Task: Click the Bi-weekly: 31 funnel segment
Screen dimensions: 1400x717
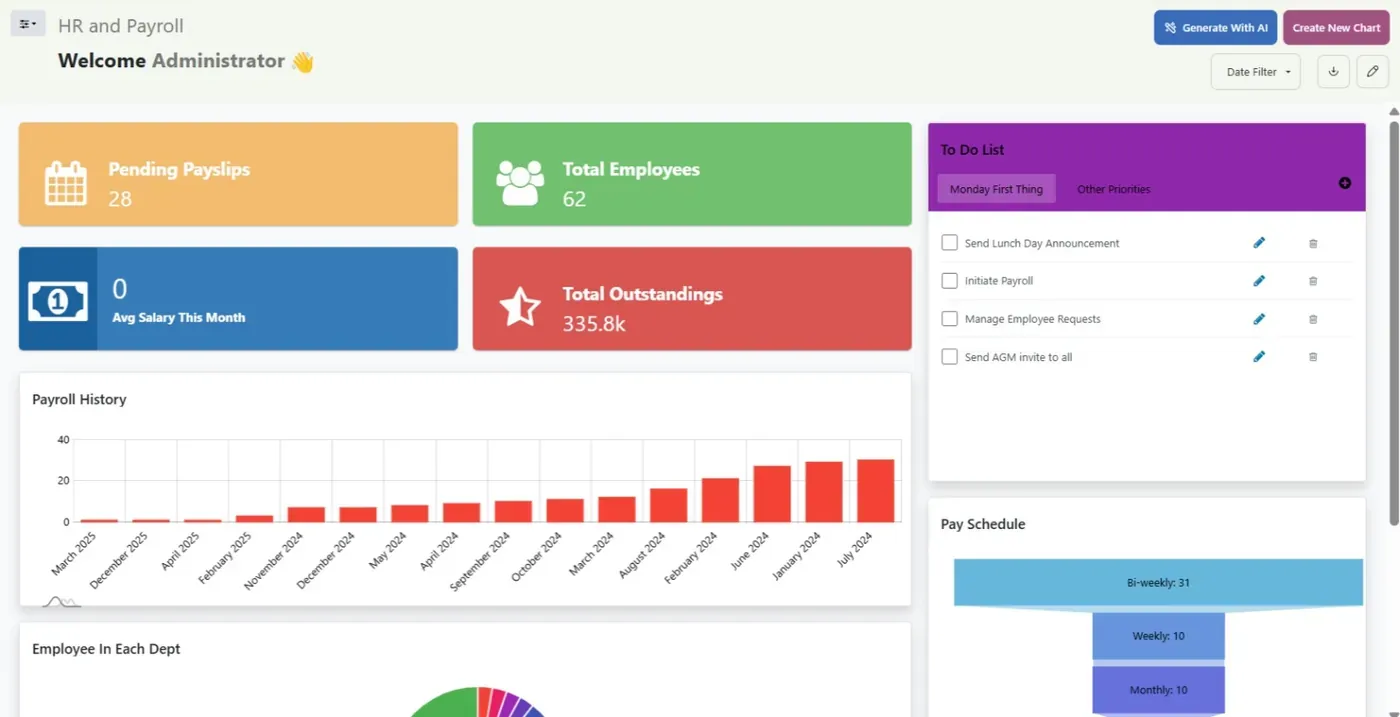Action: click(1158, 582)
